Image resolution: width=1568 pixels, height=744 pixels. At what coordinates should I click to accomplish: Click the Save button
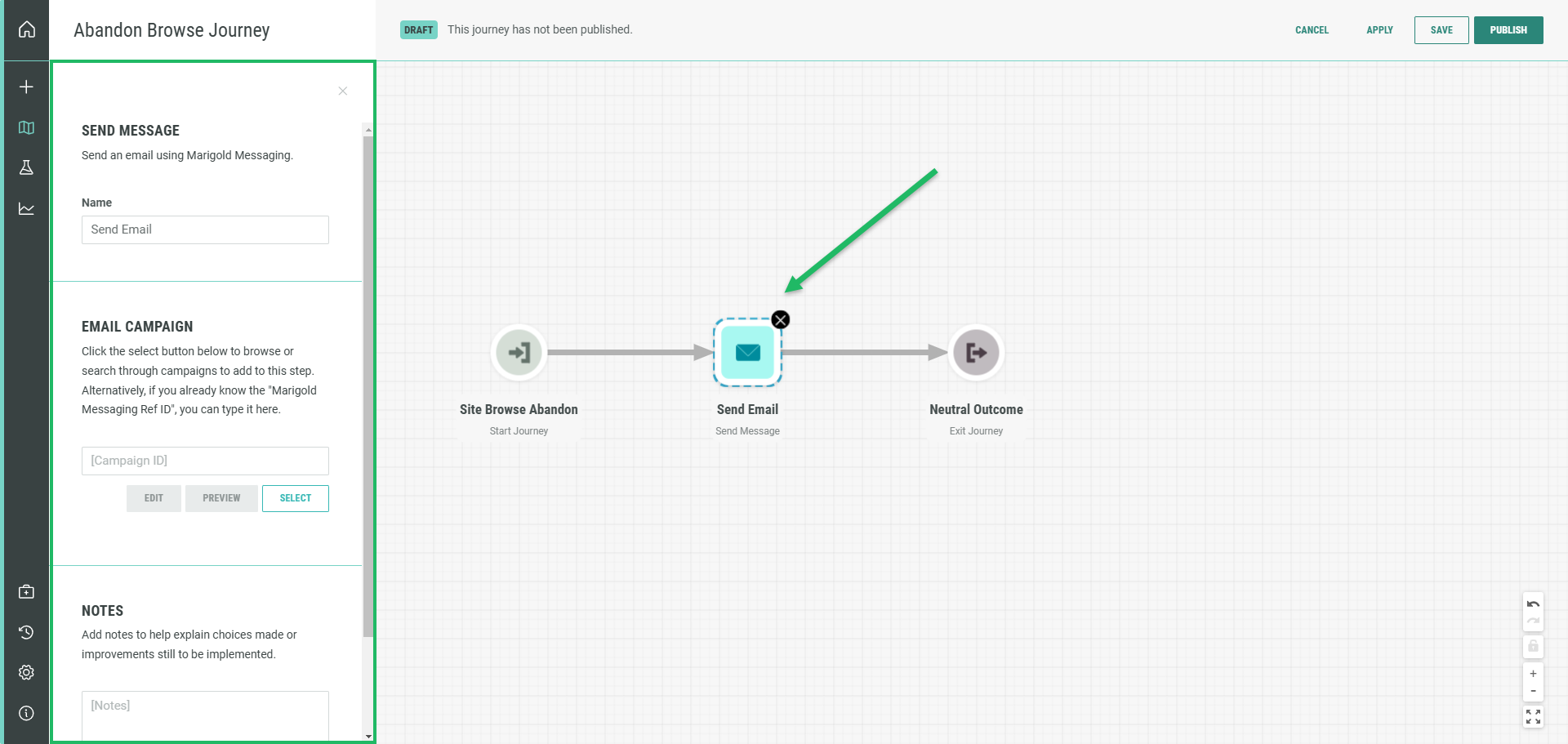tap(1441, 30)
